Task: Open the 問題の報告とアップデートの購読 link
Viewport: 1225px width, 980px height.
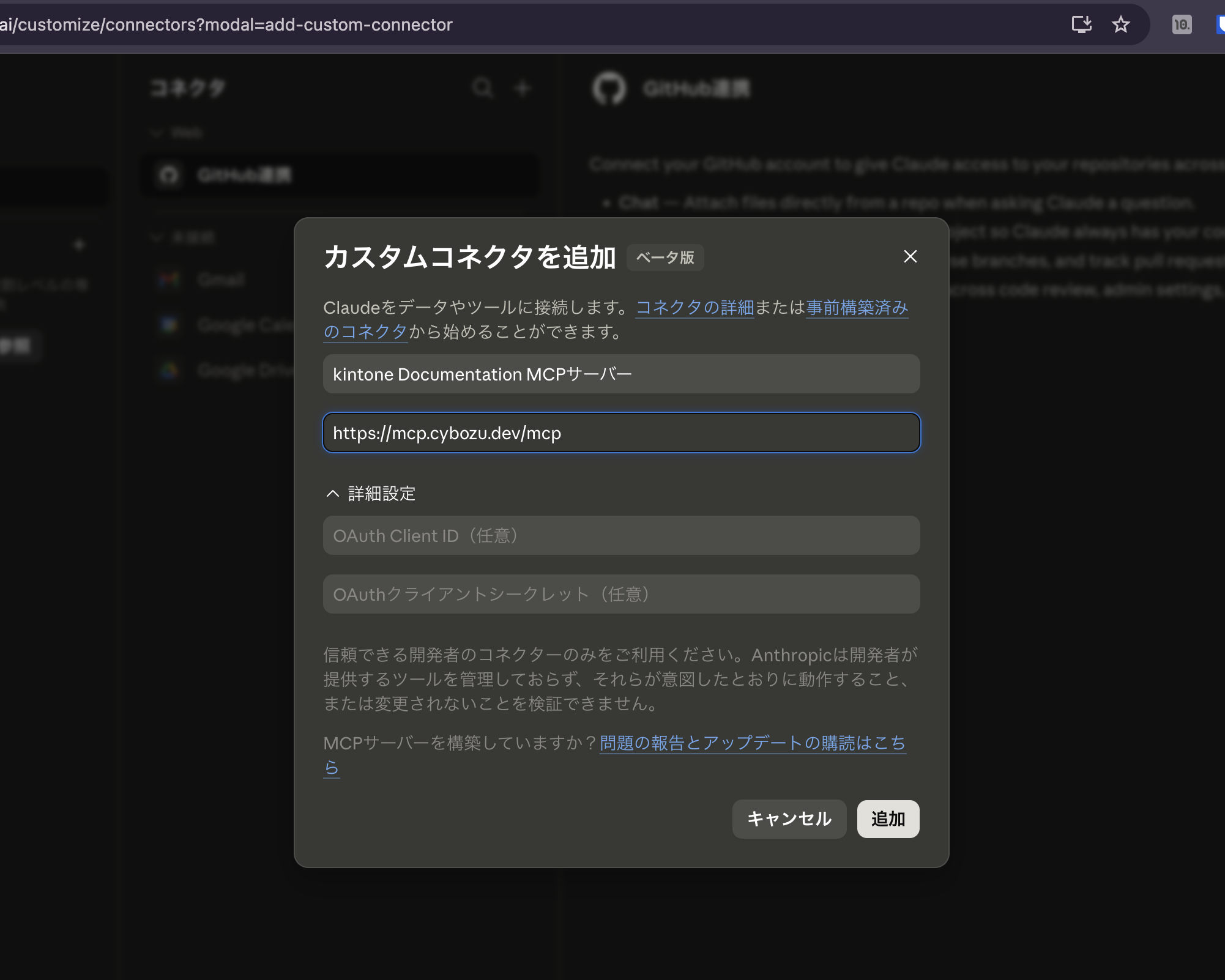Action: coord(752,743)
